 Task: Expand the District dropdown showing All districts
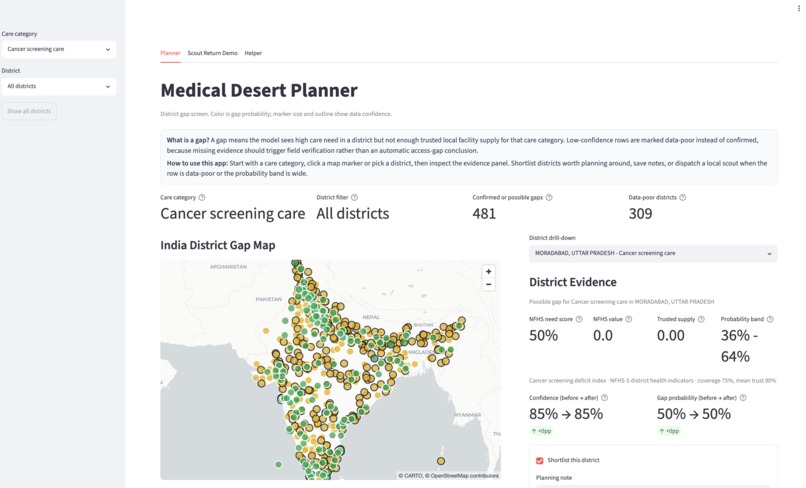[x=59, y=86]
